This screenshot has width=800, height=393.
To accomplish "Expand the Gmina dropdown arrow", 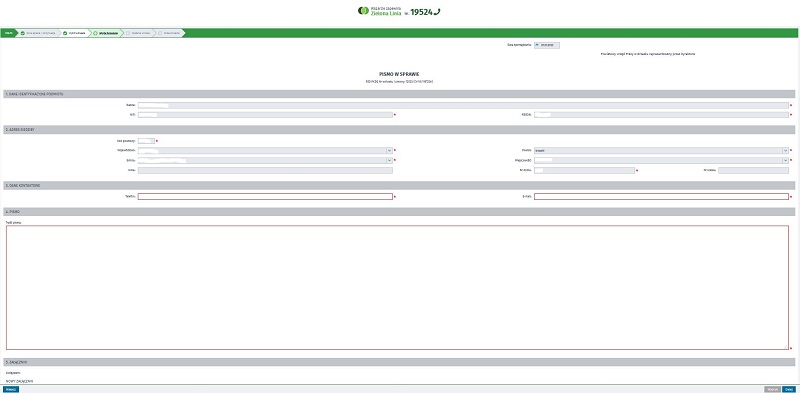I will coord(389,160).
